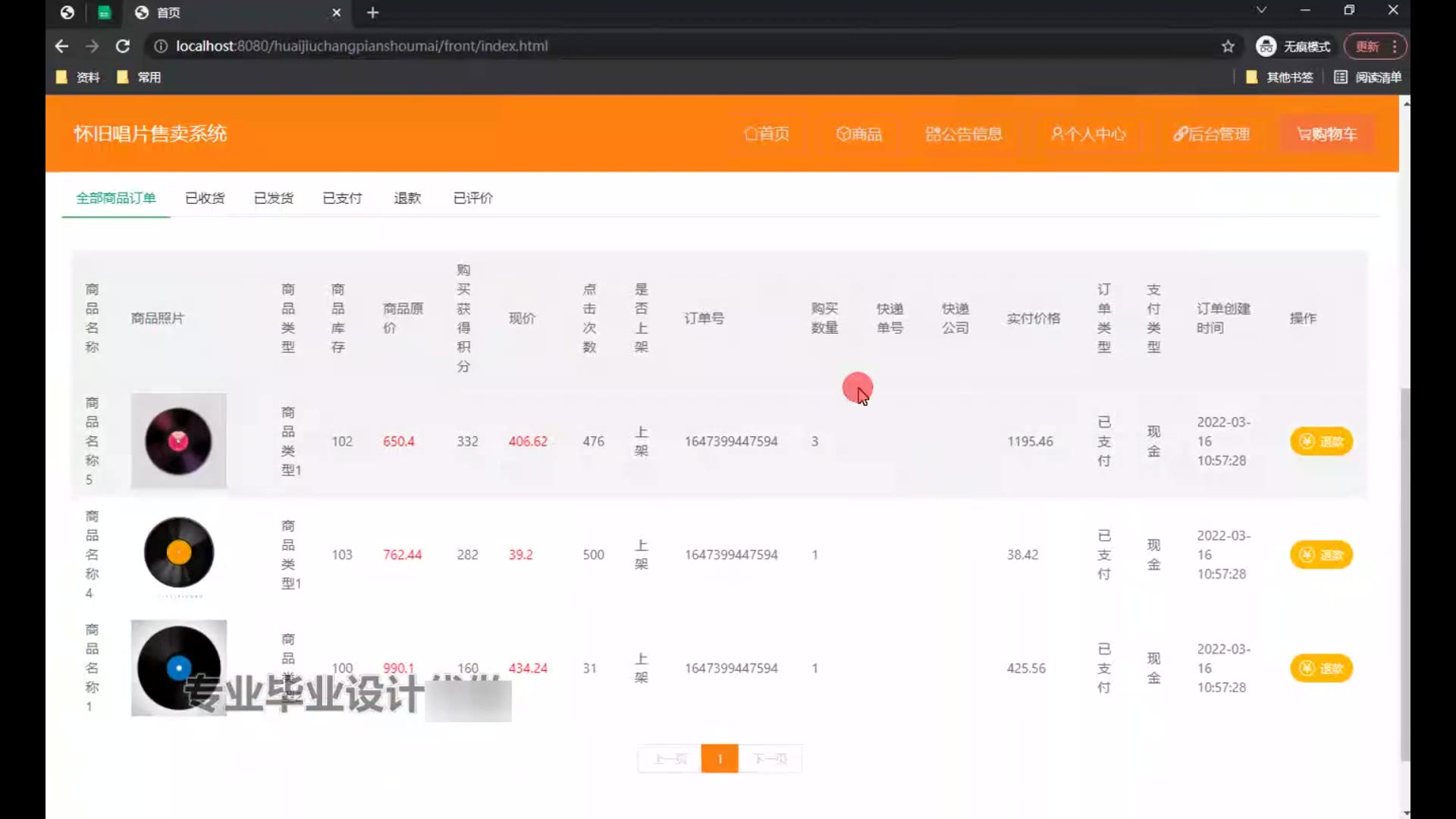1456x819 pixels.
Task: Reload the page with refresh icon
Action: tap(122, 46)
